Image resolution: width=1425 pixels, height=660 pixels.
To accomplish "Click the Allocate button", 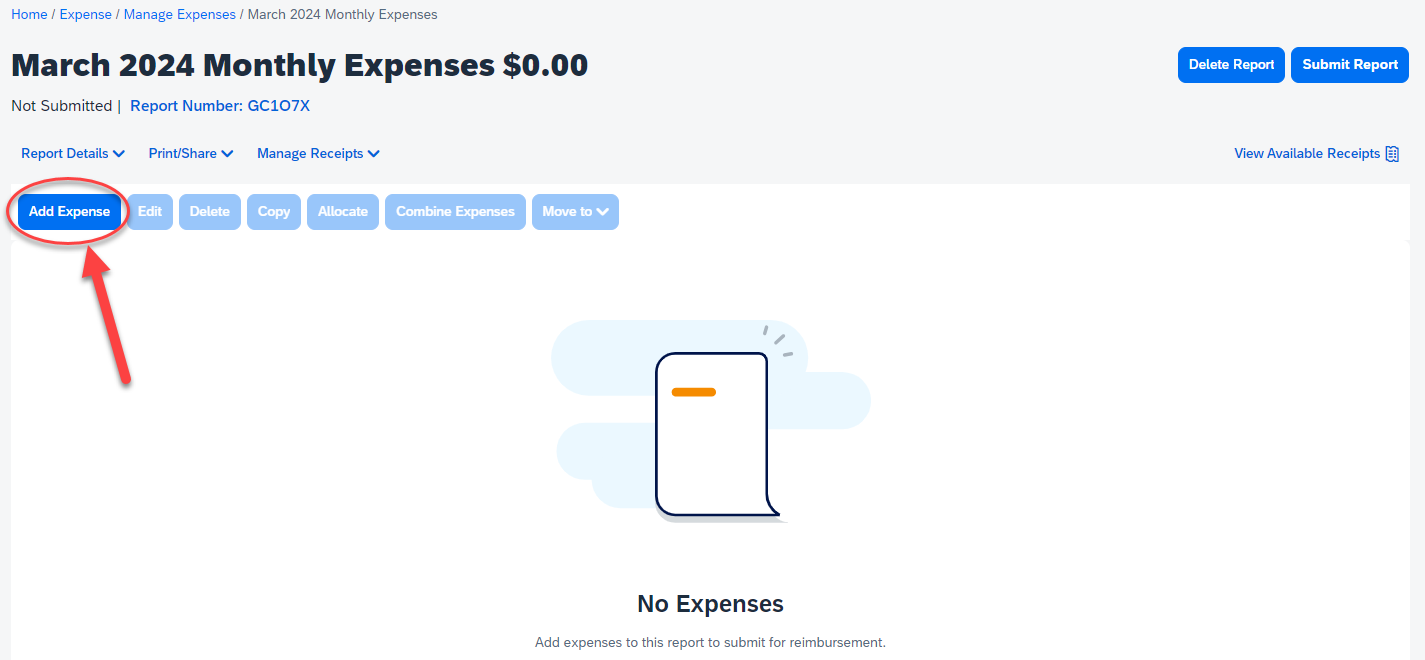I will (x=343, y=212).
